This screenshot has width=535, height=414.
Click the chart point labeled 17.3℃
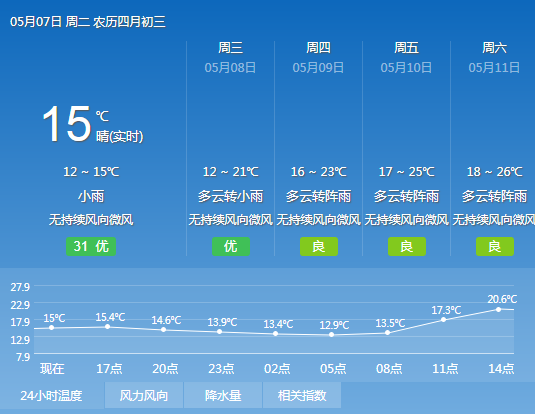(x=444, y=320)
